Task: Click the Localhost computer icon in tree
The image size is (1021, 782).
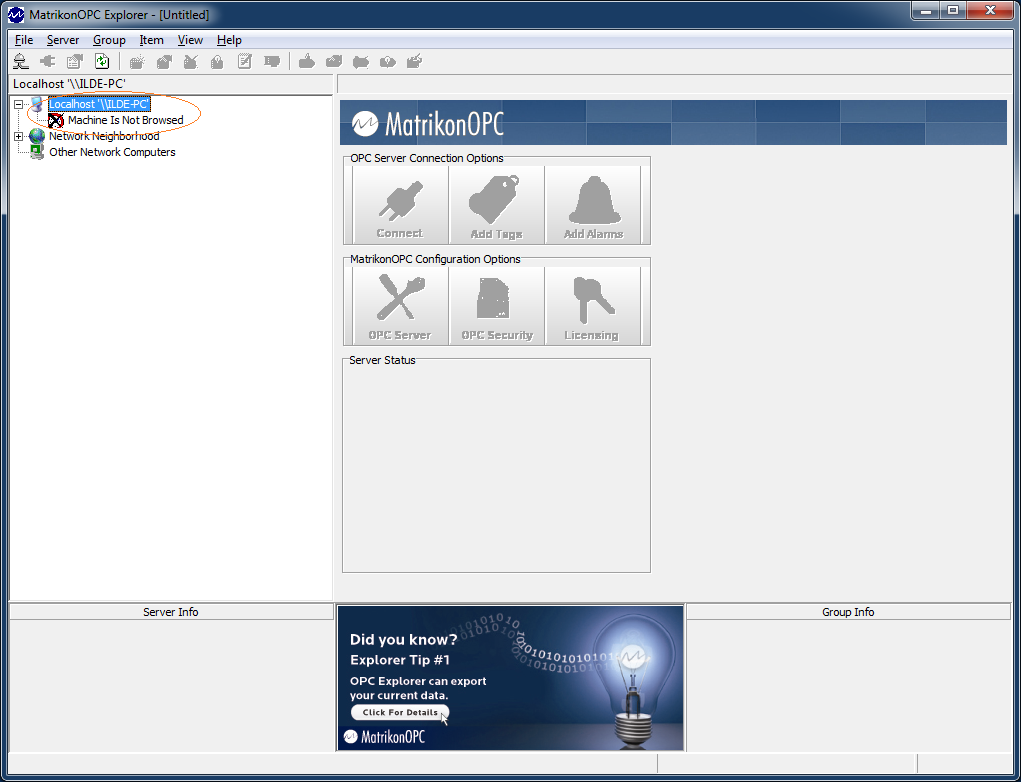Action: coord(37,104)
